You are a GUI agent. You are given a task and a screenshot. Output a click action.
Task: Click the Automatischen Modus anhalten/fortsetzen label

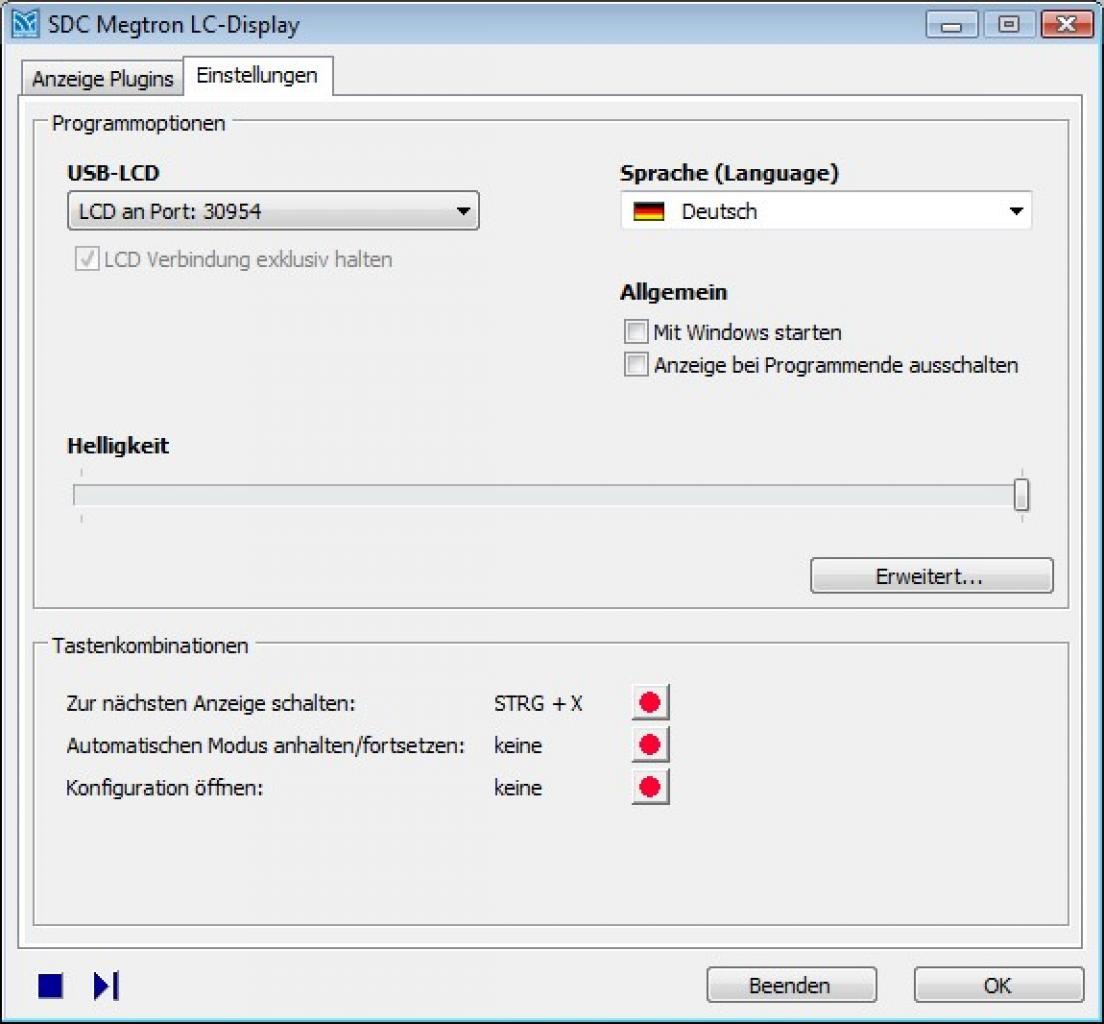[265, 746]
